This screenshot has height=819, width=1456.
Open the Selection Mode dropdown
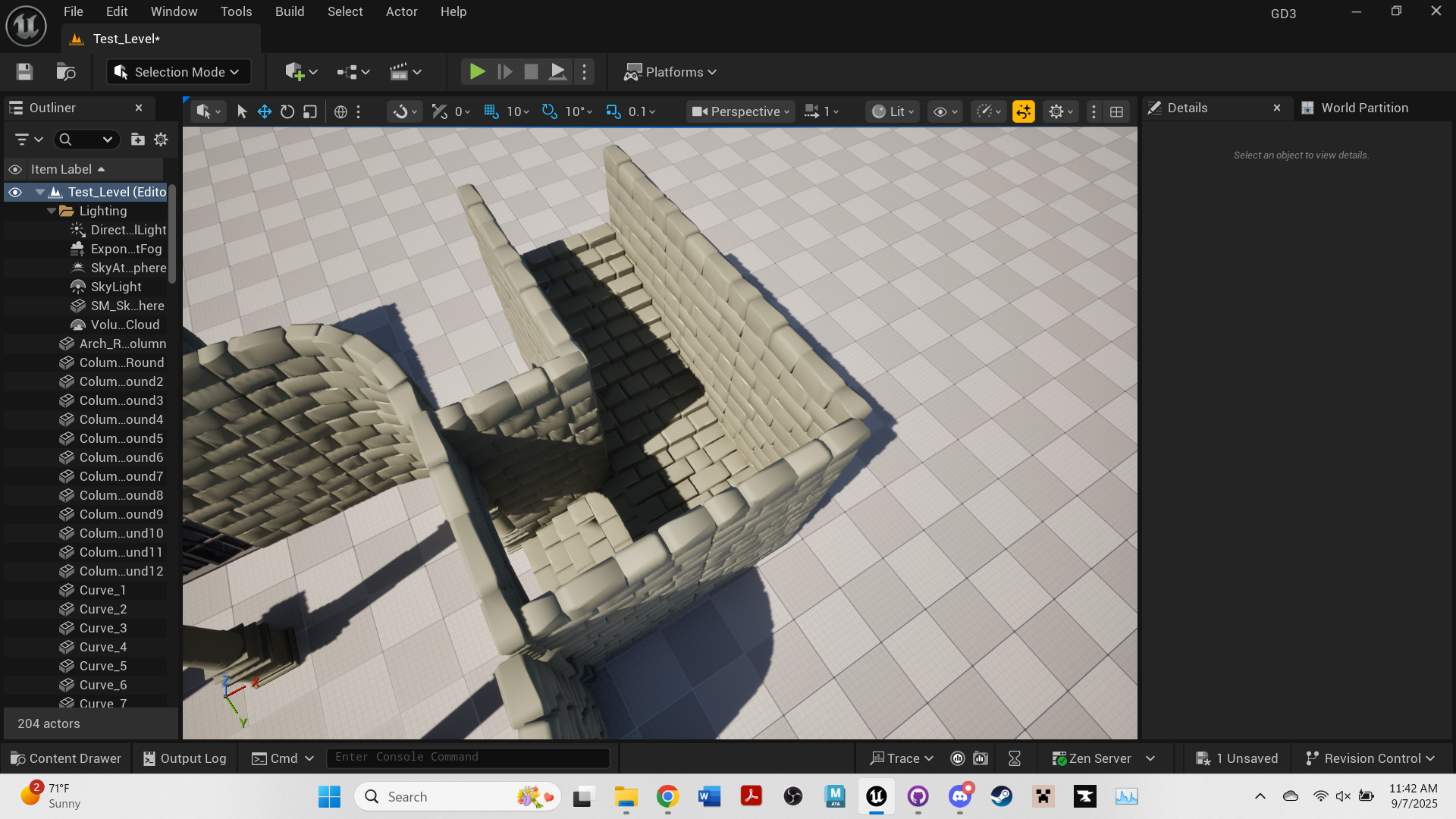(178, 72)
